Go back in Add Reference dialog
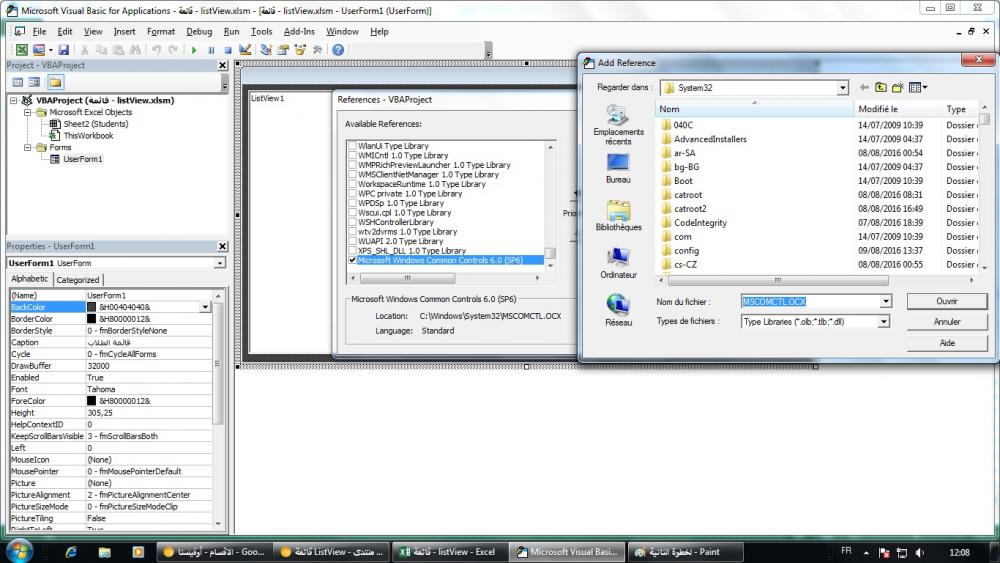1000x563 pixels. [x=864, y=87]
